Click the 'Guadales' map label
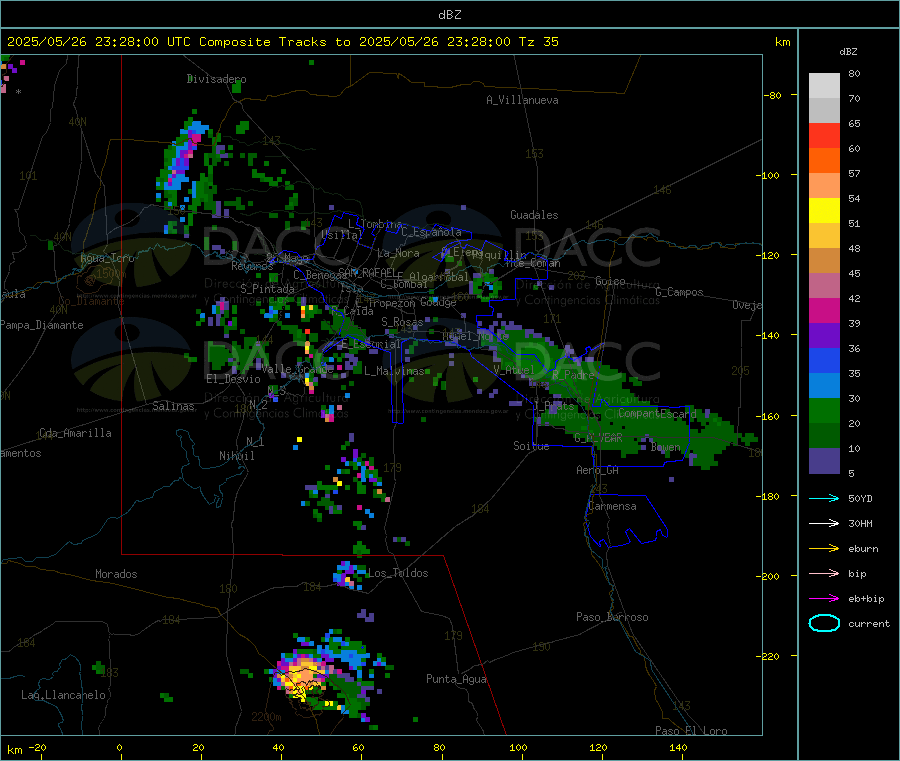 (x=534, y=215)
